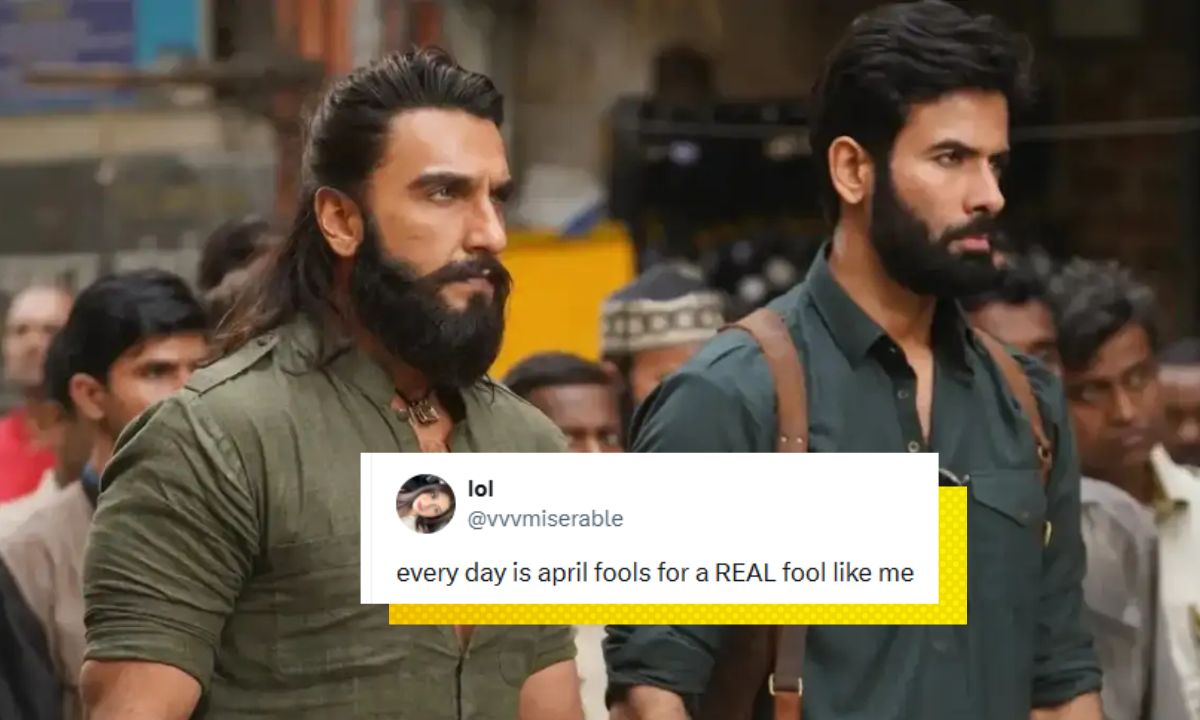The image size is (1200, 720).
Task: Click the yellow dotted border under the tweet
Action: coord(680,614)
